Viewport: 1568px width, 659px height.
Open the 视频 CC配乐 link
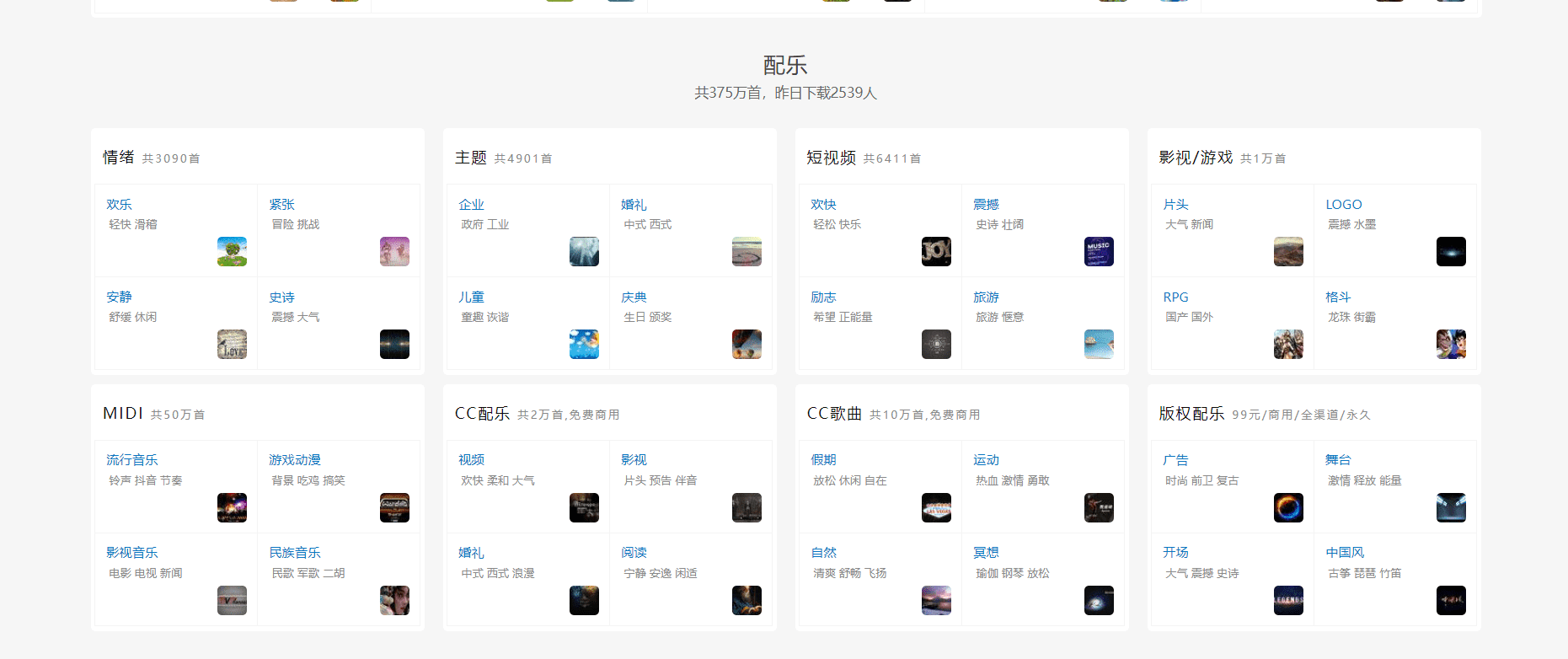[x=471, y=459]
